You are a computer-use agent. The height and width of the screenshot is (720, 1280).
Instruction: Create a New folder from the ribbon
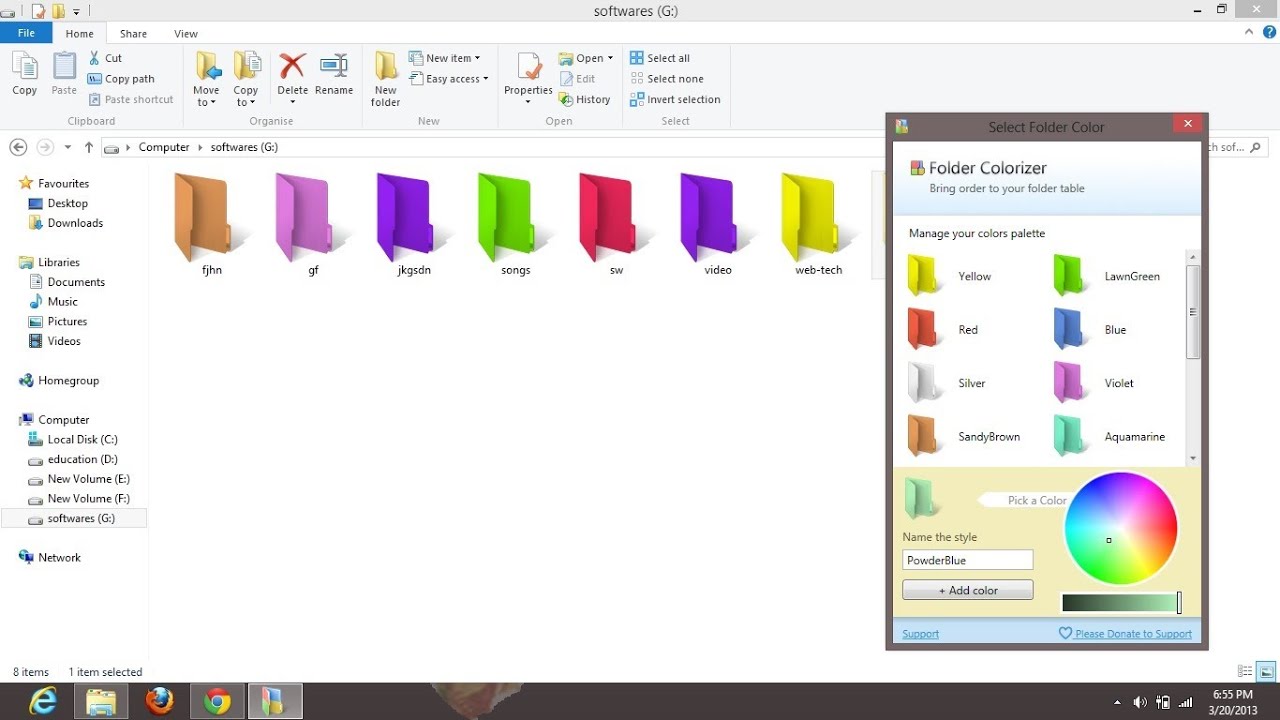pyautogui.click(x=385, y=79)
